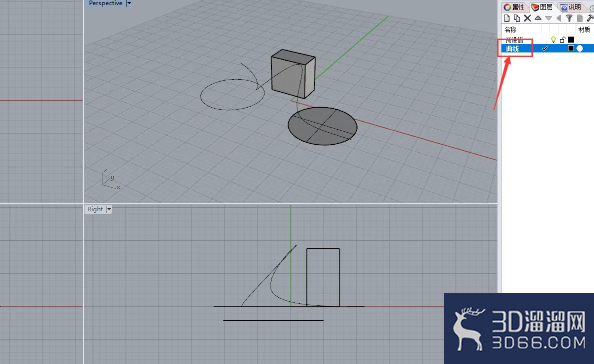The height and width of the screenshot is (364, 594).
Task: Open the black color swatch of the first layer
Action: pyautogui.click(x=571, y=39)
